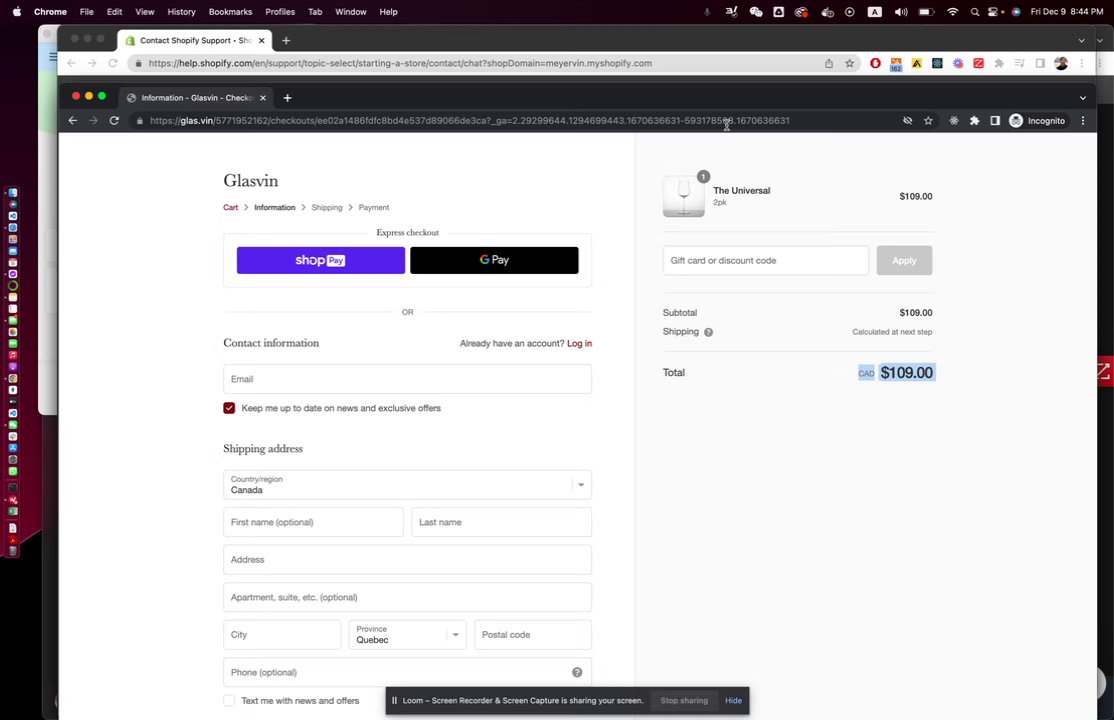The image size is (1114, 720).
Task: Open the profile avatar in Shopify Support window
Action: click(1061, 63)
